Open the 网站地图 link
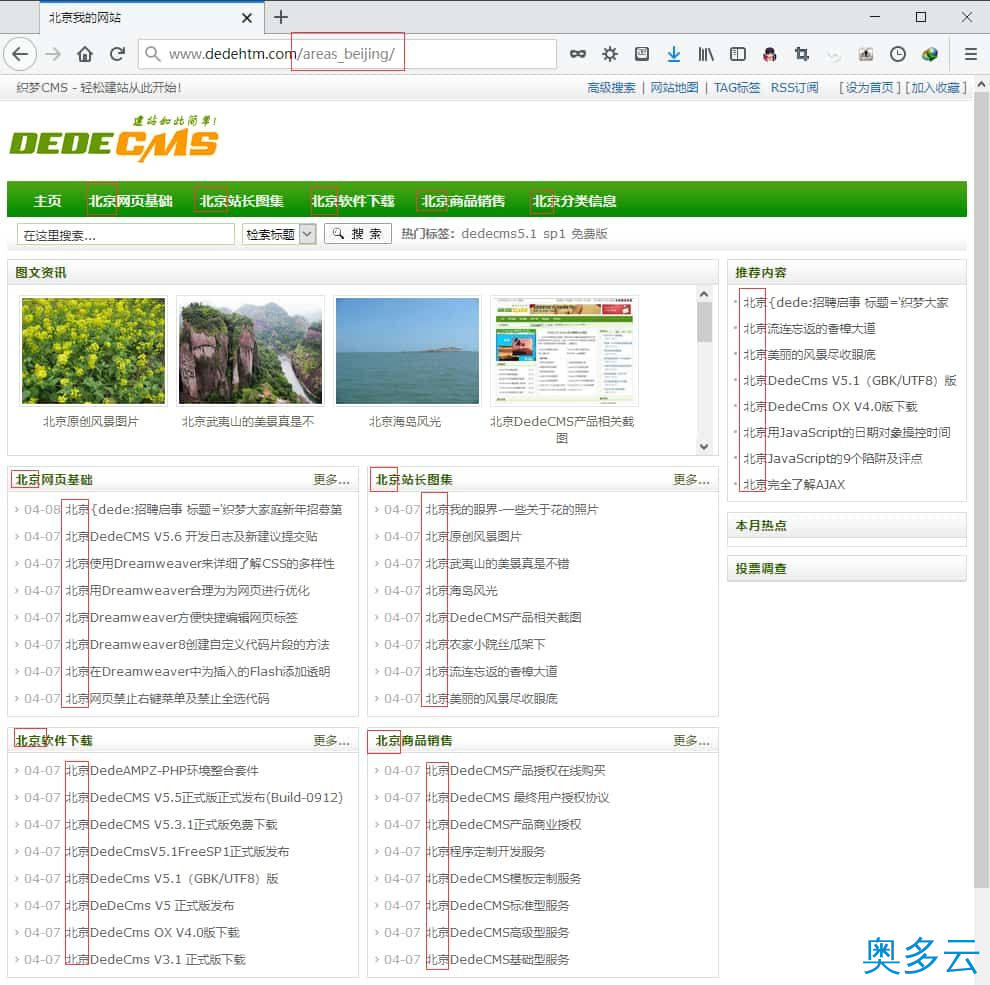The image size is (990, 985). pyautogui.click(x=674, y=88)
